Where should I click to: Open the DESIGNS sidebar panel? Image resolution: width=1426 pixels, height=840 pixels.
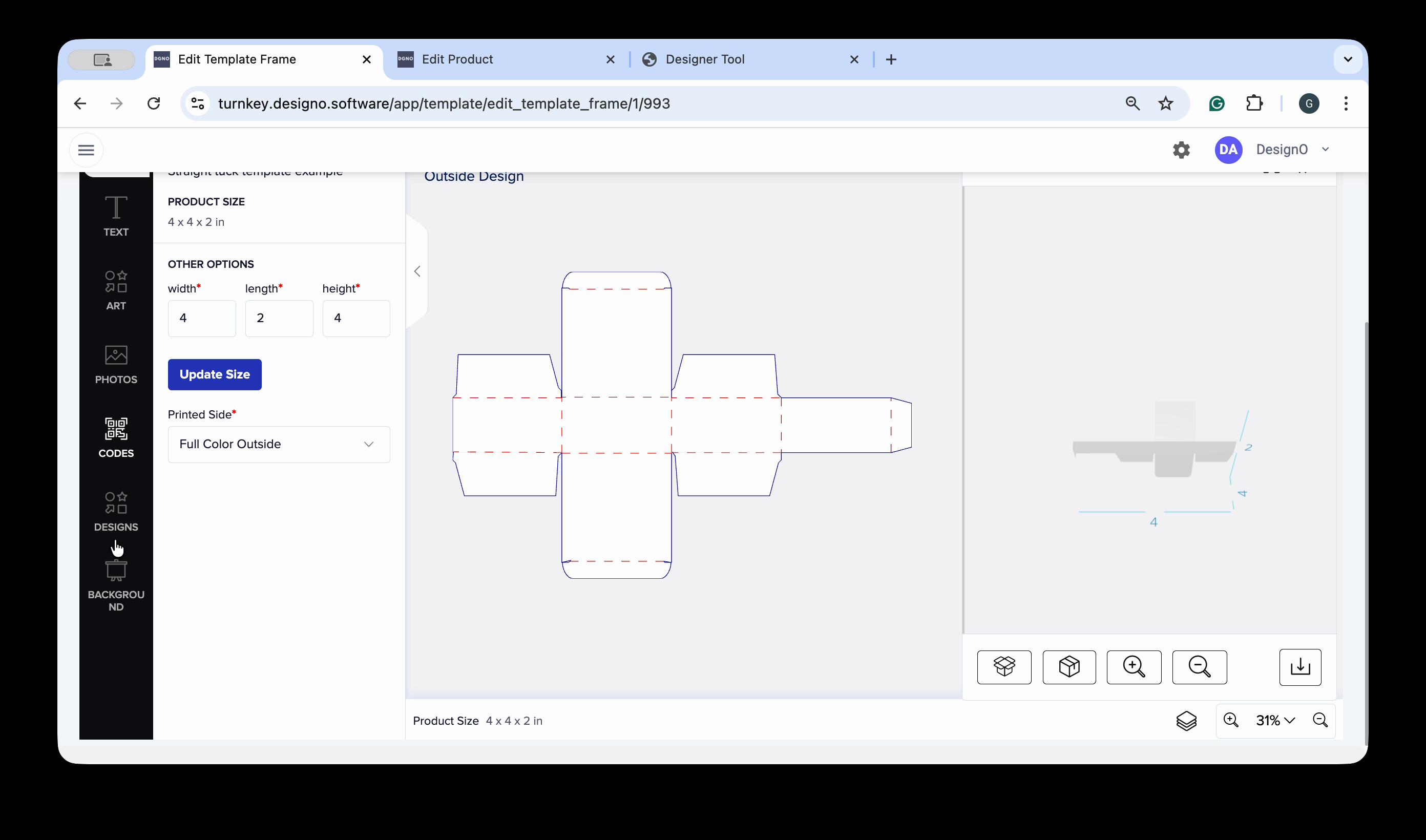(x=116, y=511)
